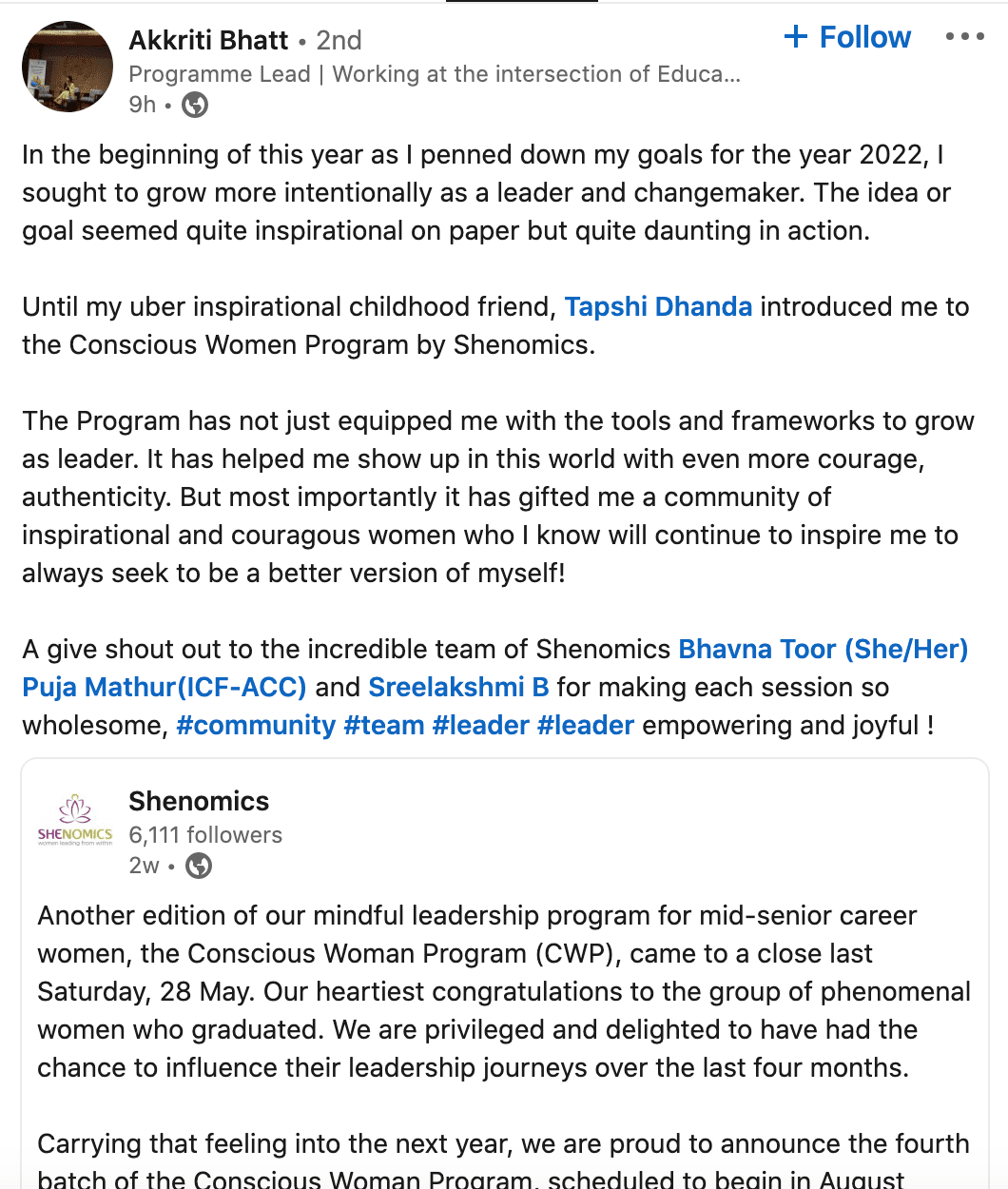The height and width of the screenshot is (1189, 1008).
Task: Visit Puja Mathur(ICF-ACC) profile mention
Action: 165,687
